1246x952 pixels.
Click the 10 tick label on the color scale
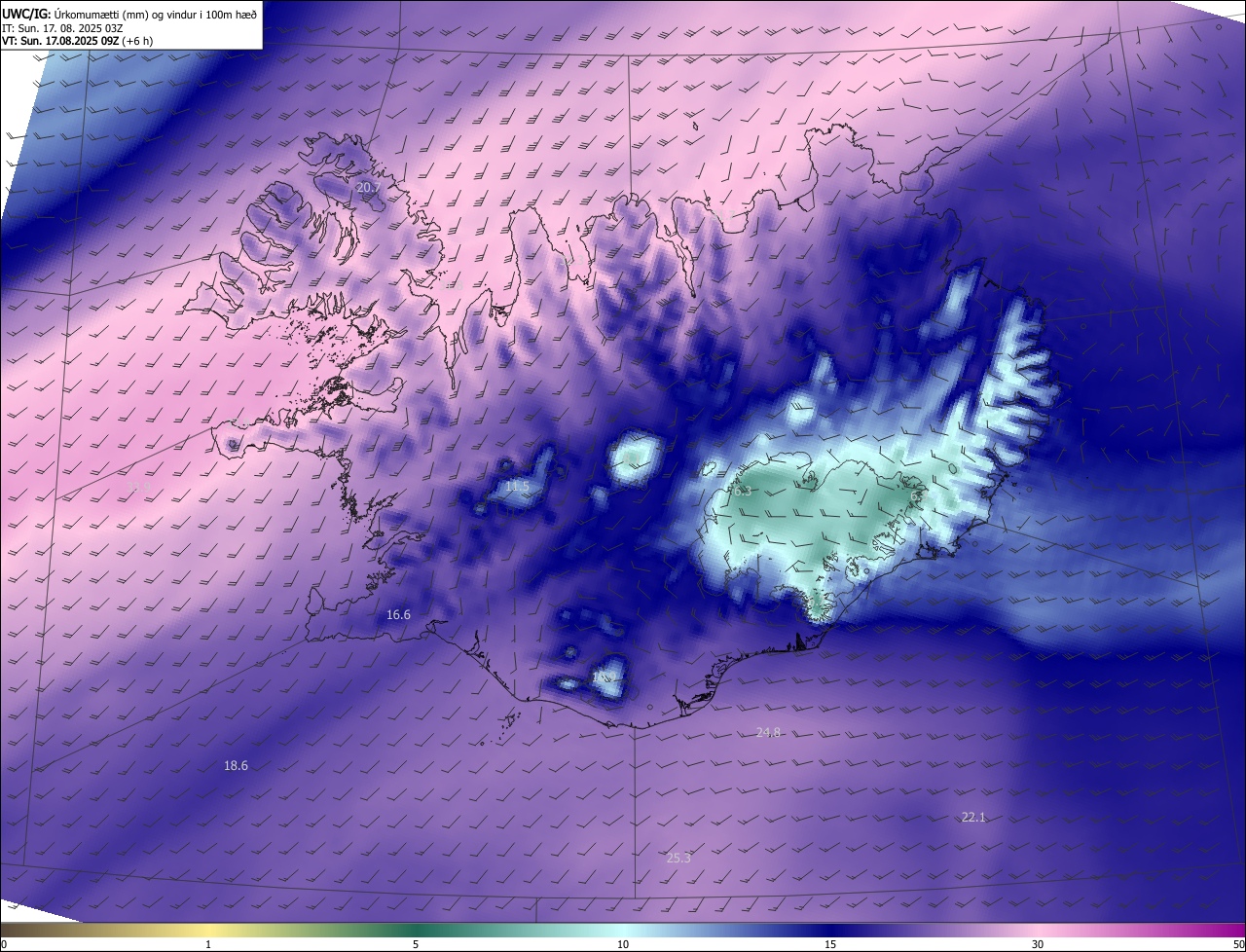click(x=623, y=944)
